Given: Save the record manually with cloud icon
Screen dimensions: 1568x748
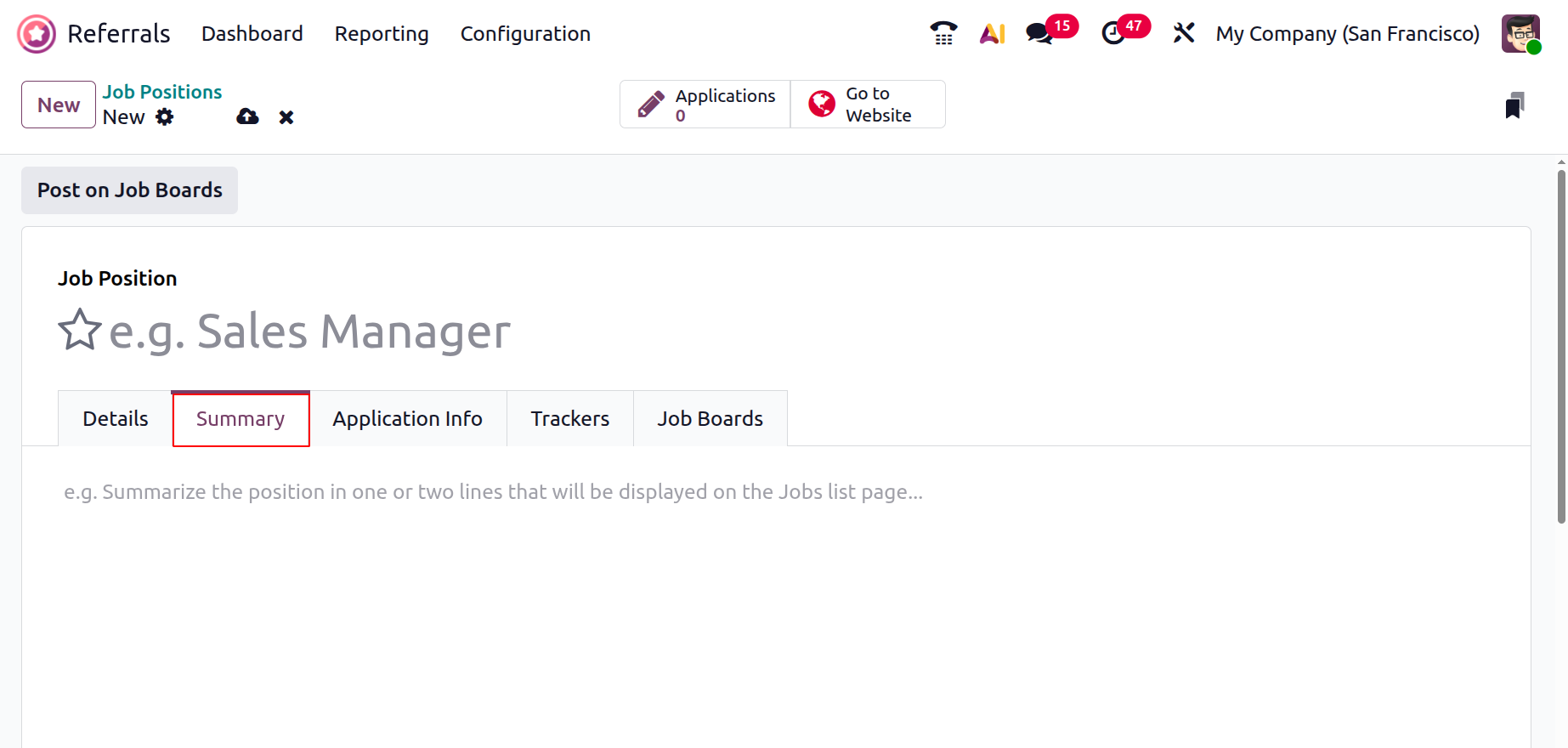Looking at the screenshot, I should pos(247,116).
